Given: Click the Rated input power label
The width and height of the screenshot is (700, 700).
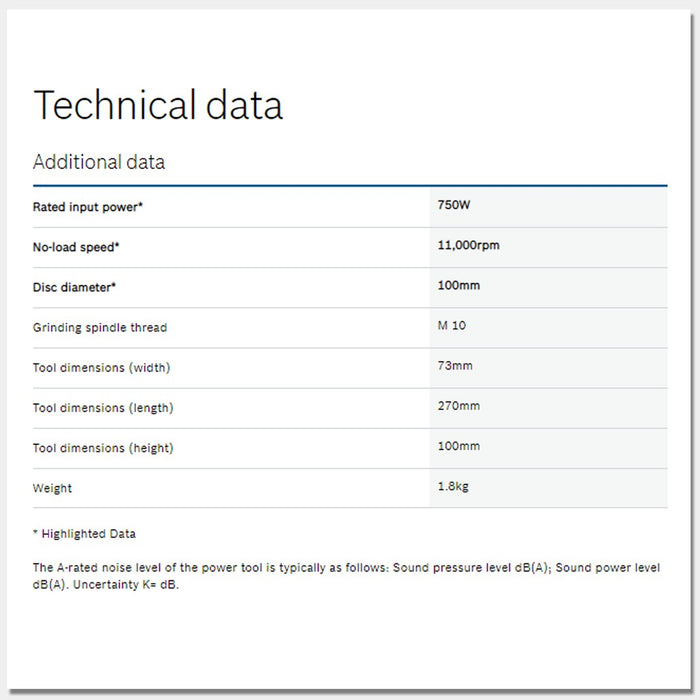Looking at the screenshot, I should tap(89, 207).
